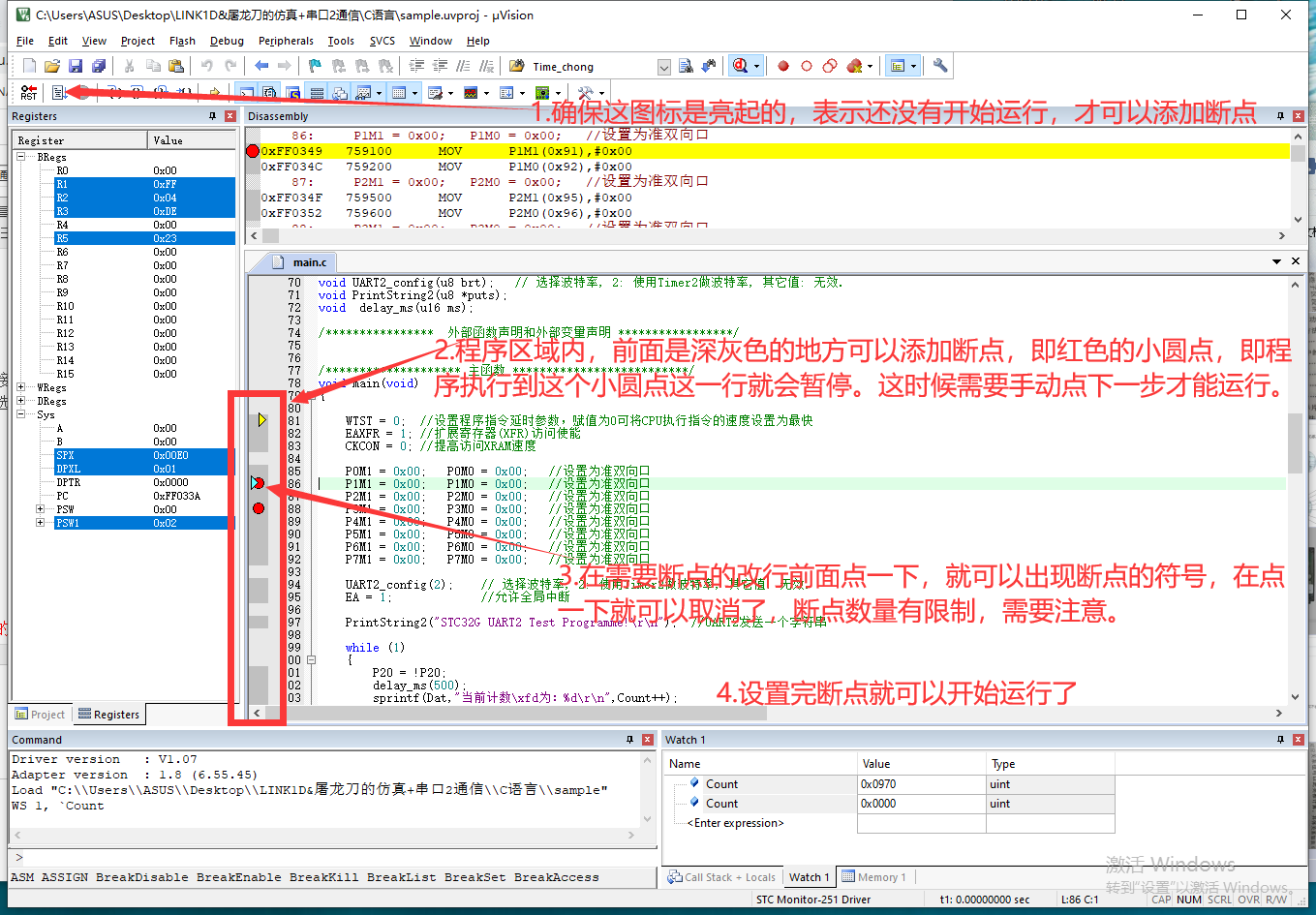Toggle the breakpoint on code line 88
The width and height of the screenshot is (1316, 915).
click(x=259, y=508)
